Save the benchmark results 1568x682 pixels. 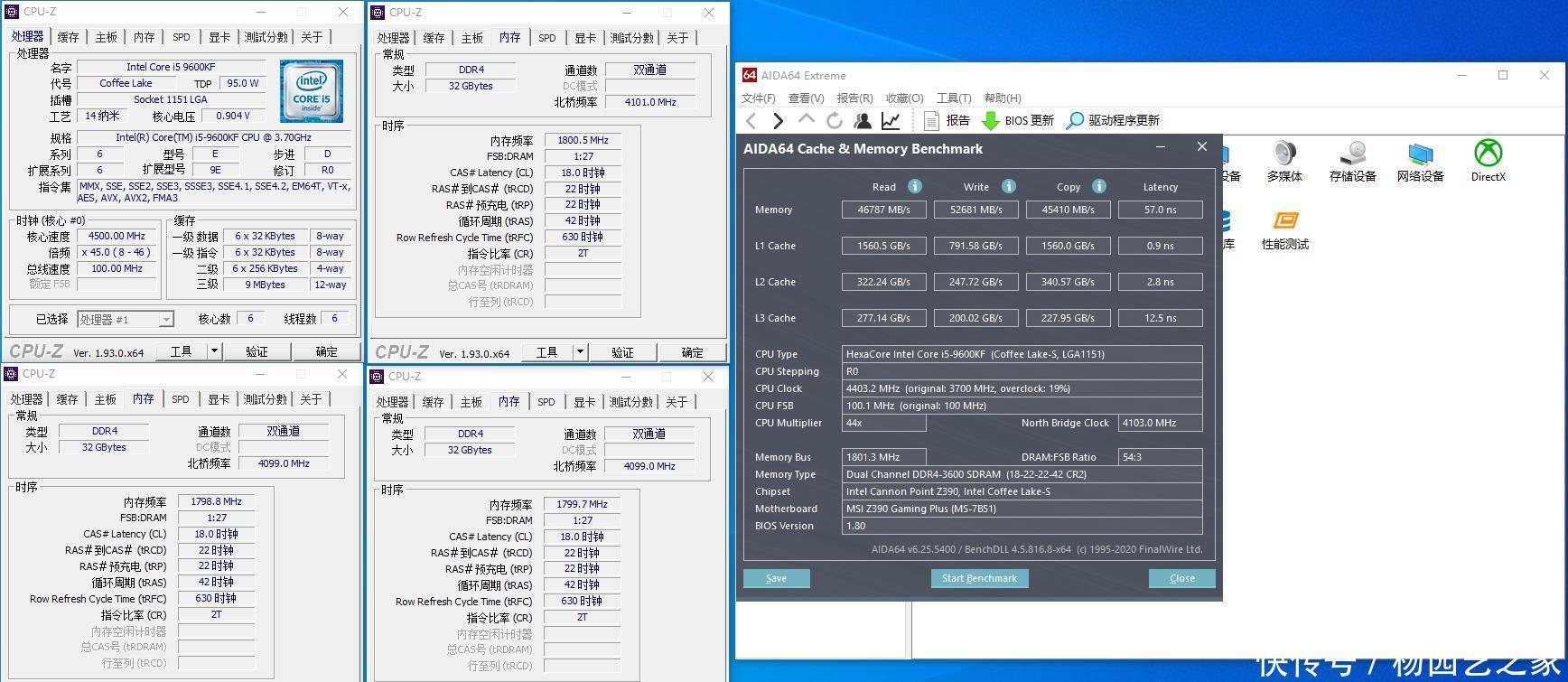pos(776,578)
